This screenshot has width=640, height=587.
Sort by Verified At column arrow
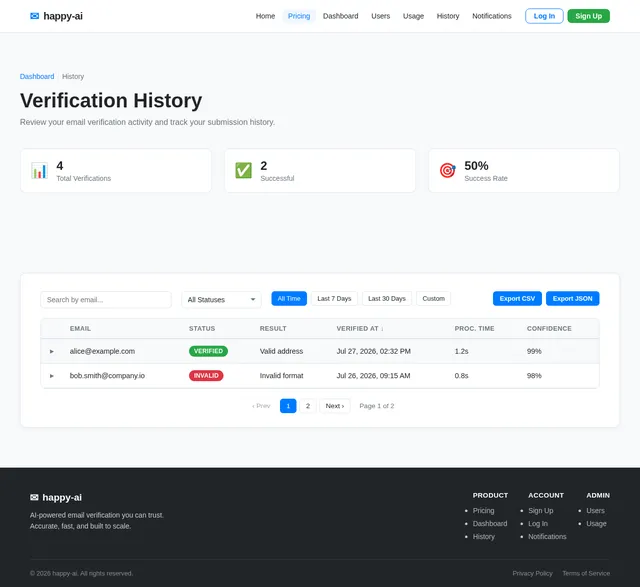382,329
